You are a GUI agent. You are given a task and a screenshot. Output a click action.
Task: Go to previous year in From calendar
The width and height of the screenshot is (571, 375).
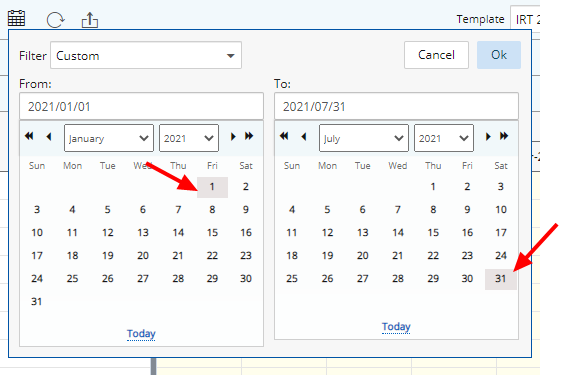coord(29,136)
